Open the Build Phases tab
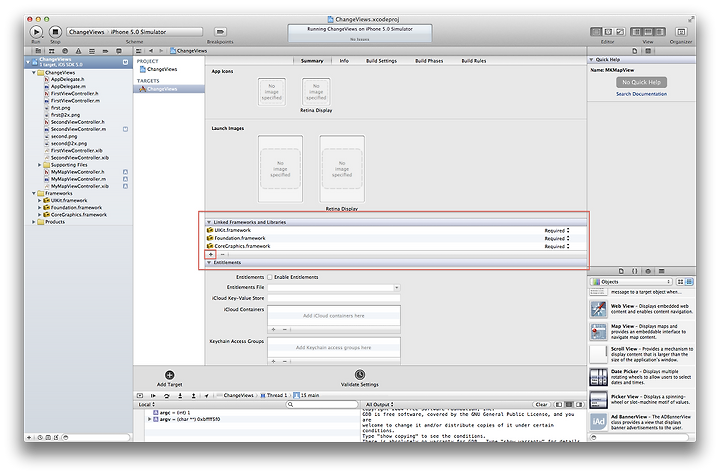The width and height of the screenshot is (720, 475). [429, 61]
